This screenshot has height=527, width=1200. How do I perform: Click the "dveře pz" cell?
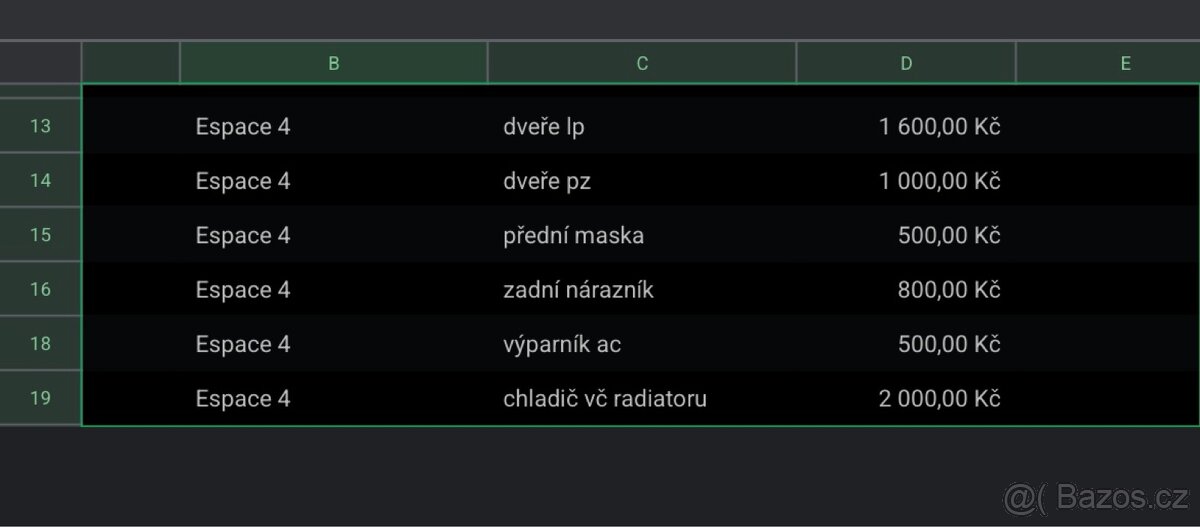point(641,181)
